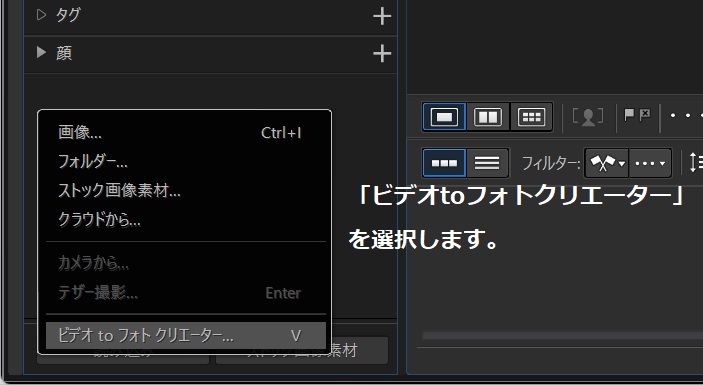The image size is (703, 385).
Task: Select filmstrip thumbnail browser mode
Action: (x=444, y=163)
